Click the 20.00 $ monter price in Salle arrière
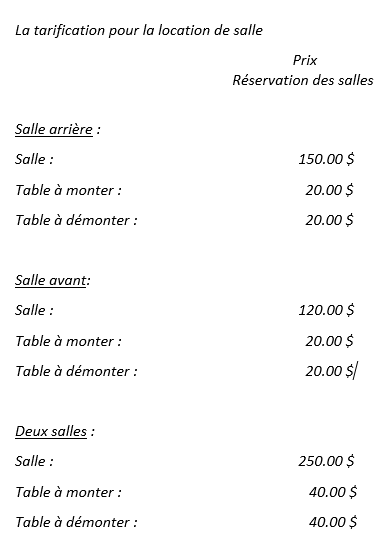The height and width of the screenshot is (552, 390). [x=329, y=190]
